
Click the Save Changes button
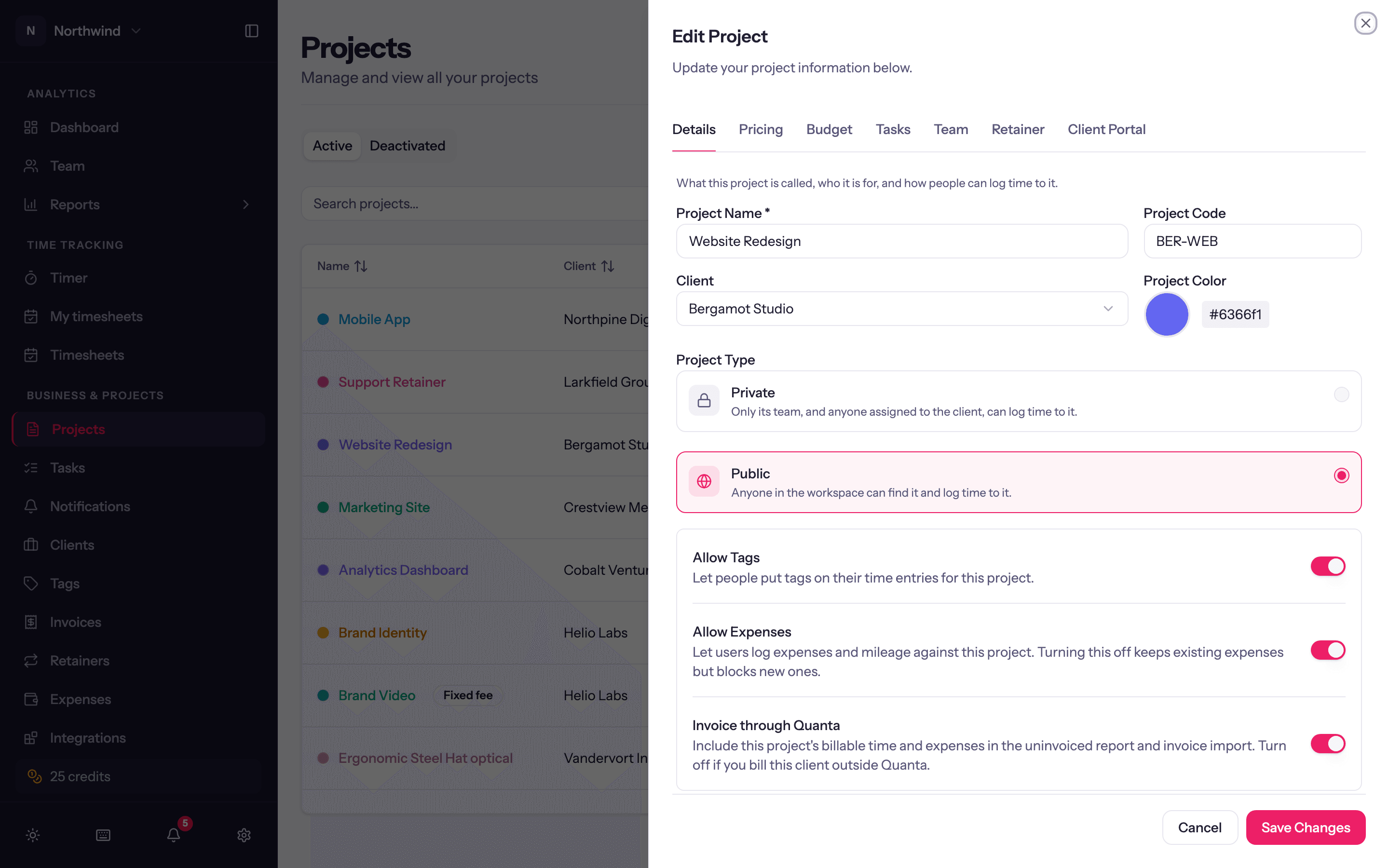coord(1305,827)
